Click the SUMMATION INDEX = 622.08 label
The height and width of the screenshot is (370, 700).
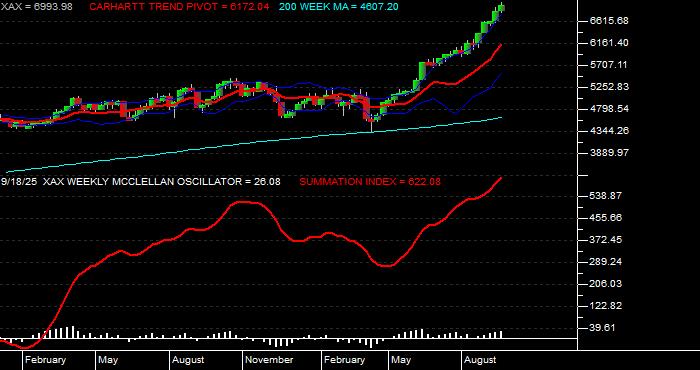click(370, 182)
